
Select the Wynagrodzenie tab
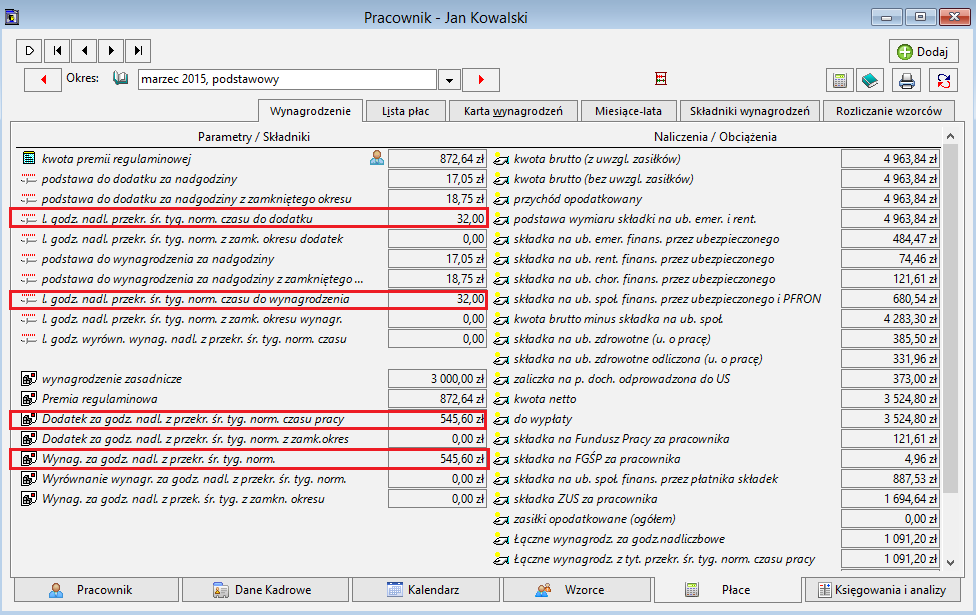311,111
